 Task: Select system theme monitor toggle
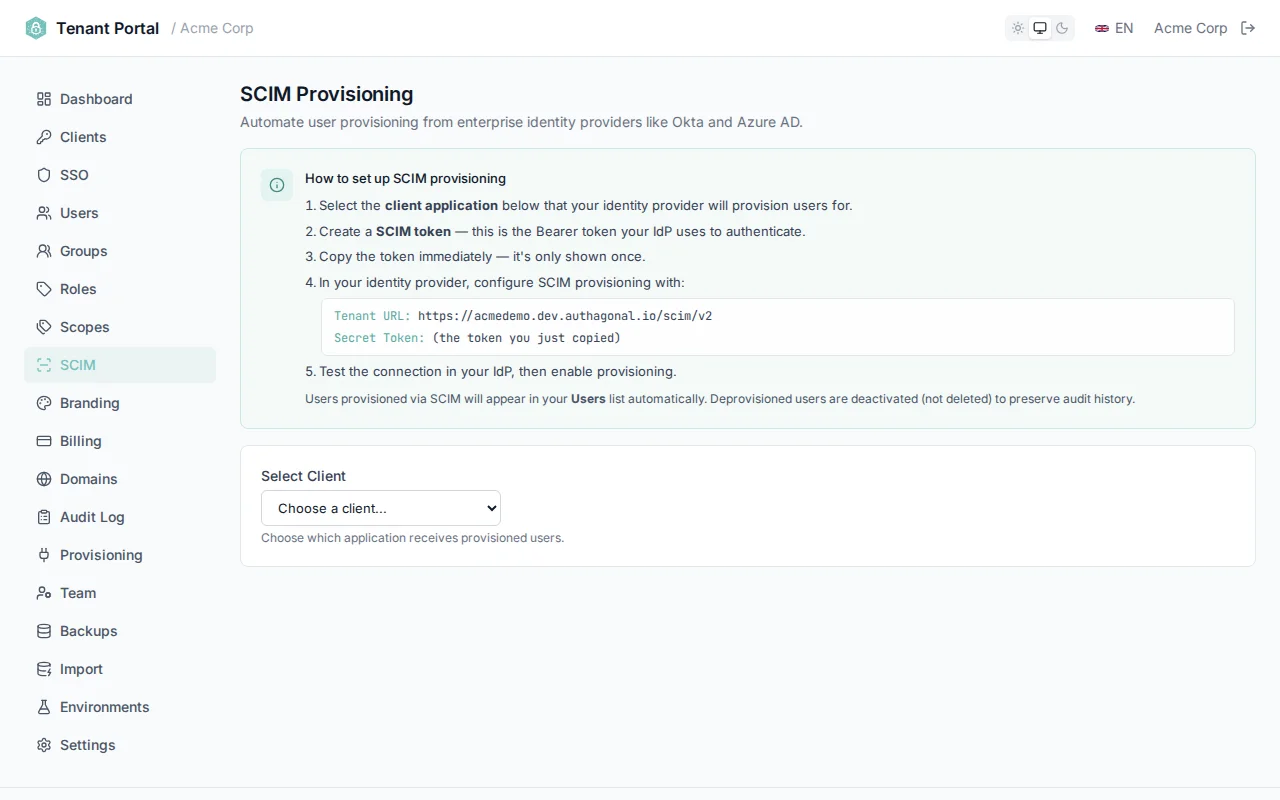point(1040,28)
